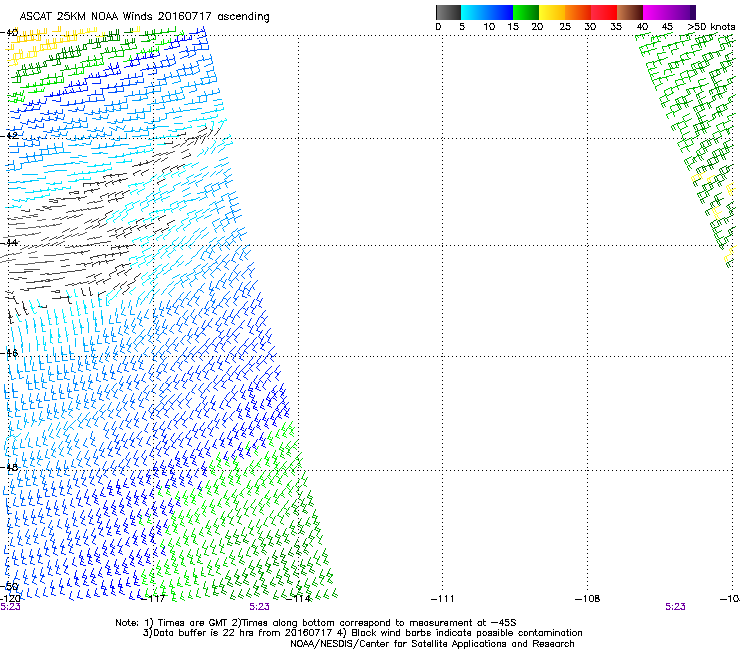This screenshot has height=650, width=740.
Task: Click the '-48' latitude axis label
Action: (9, 467)
